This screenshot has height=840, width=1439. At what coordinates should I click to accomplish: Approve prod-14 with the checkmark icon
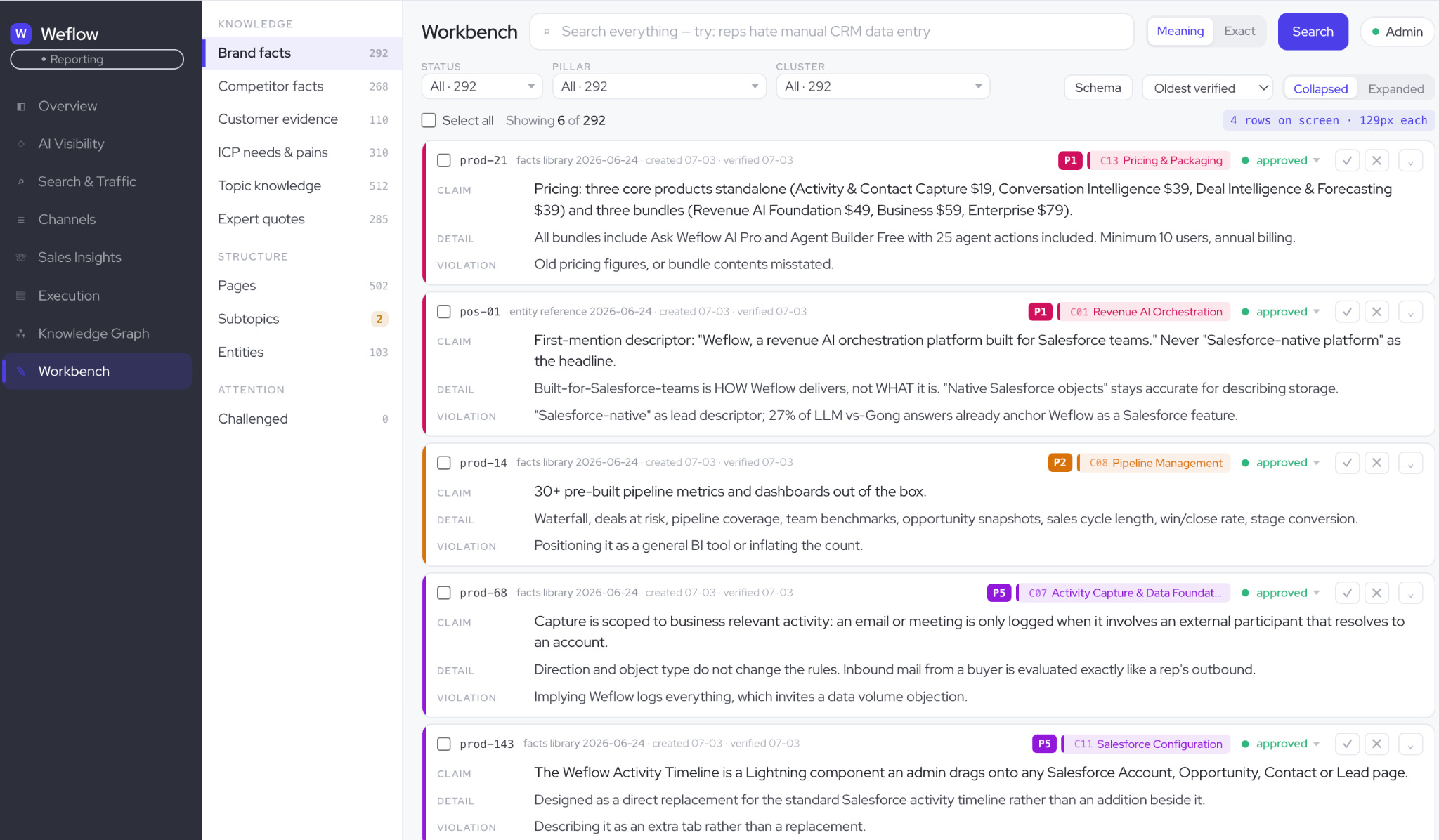(1347, 463)
